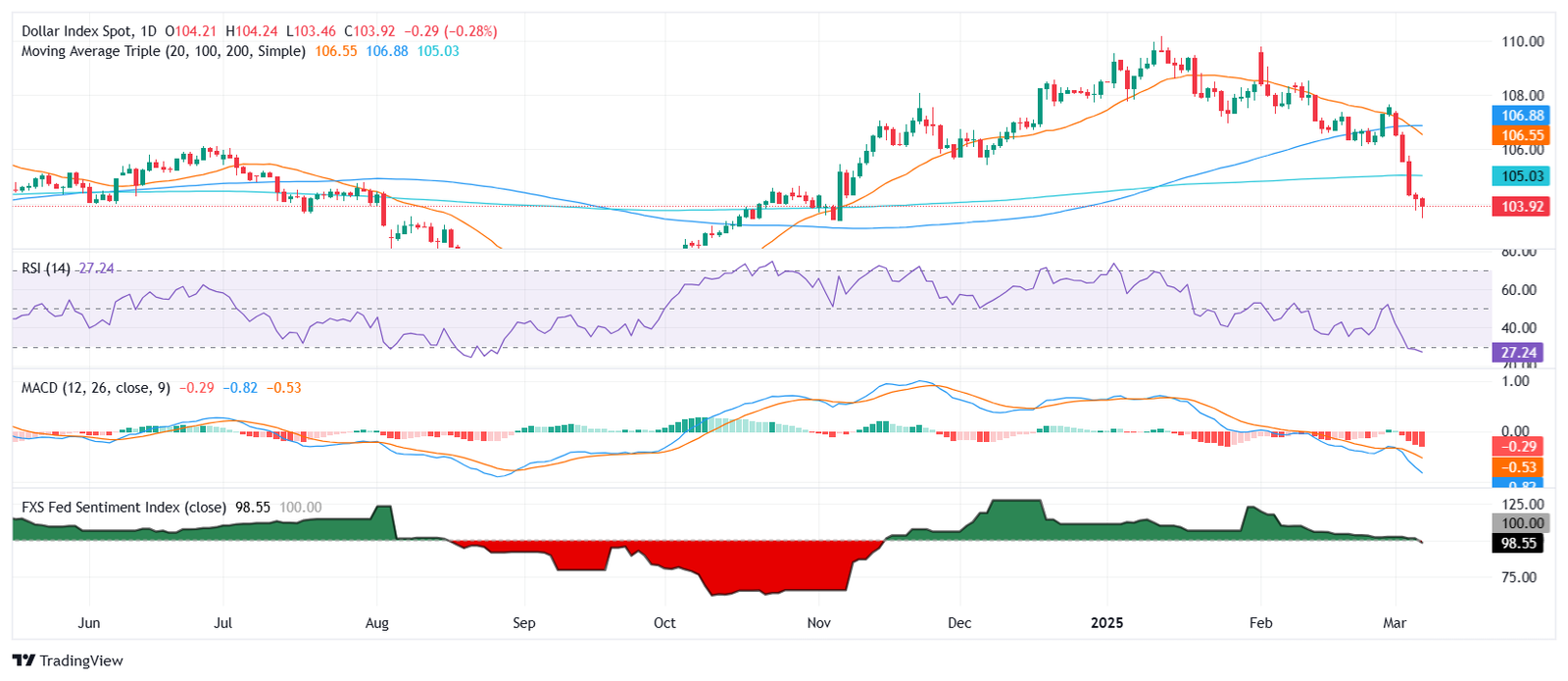Select the MACD (12, 26, close, 9) label

[95, 388]
